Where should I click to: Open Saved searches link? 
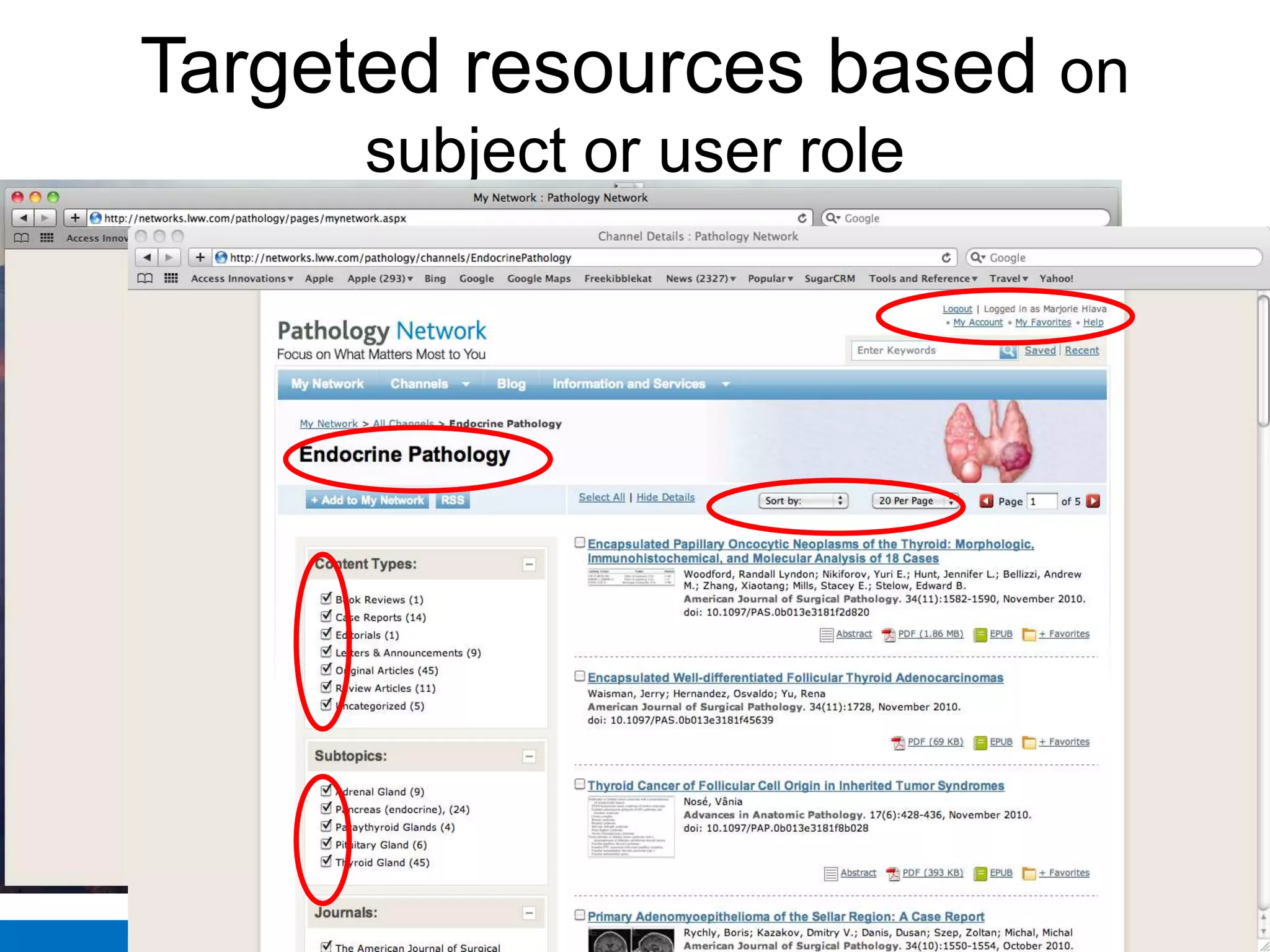tap(1040, 351)
